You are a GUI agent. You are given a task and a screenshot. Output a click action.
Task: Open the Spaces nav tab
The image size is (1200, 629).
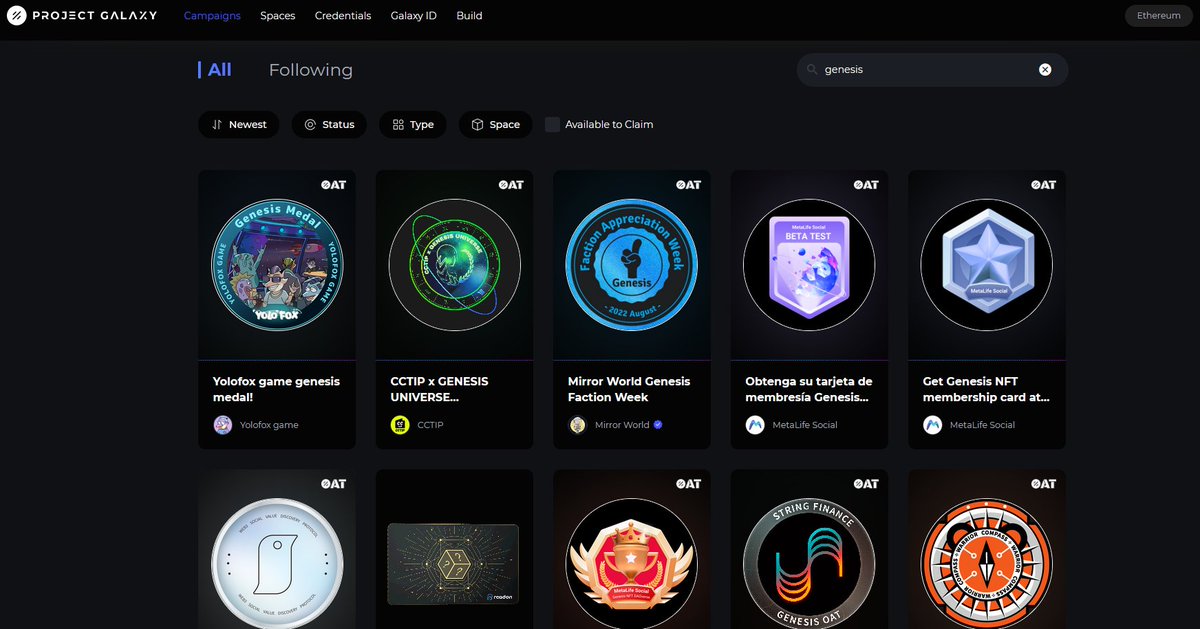[277, 16]
